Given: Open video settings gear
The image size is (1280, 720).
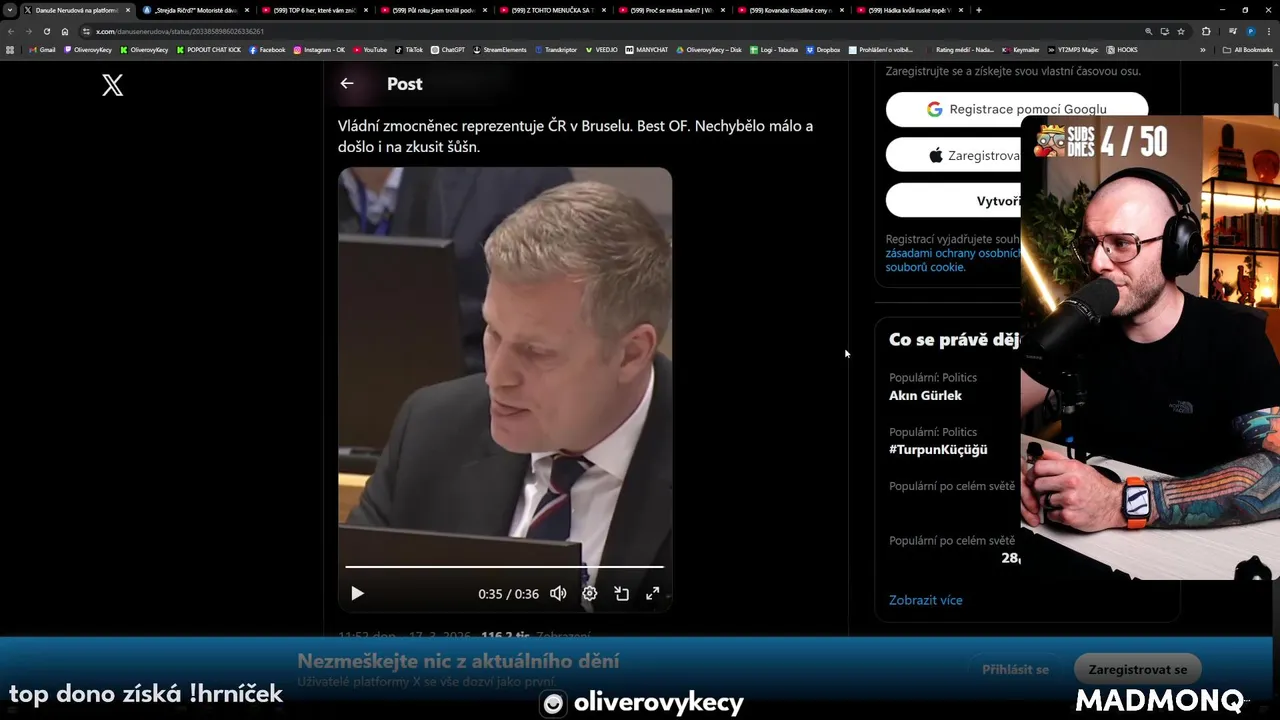Looking at the screenshot, I should pyautogui.click(x=590, y=593).
